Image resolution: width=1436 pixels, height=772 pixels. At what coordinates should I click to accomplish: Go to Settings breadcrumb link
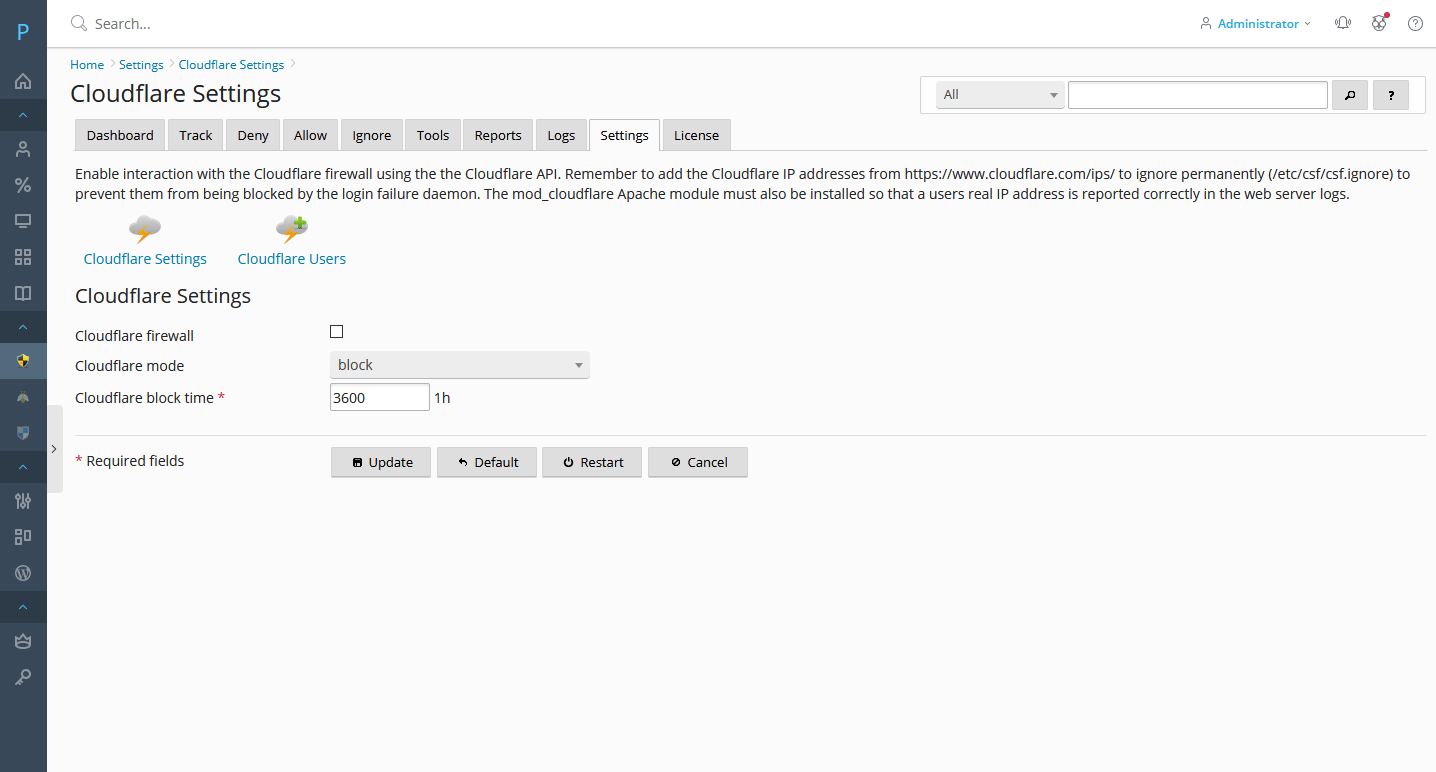point(141,65)
